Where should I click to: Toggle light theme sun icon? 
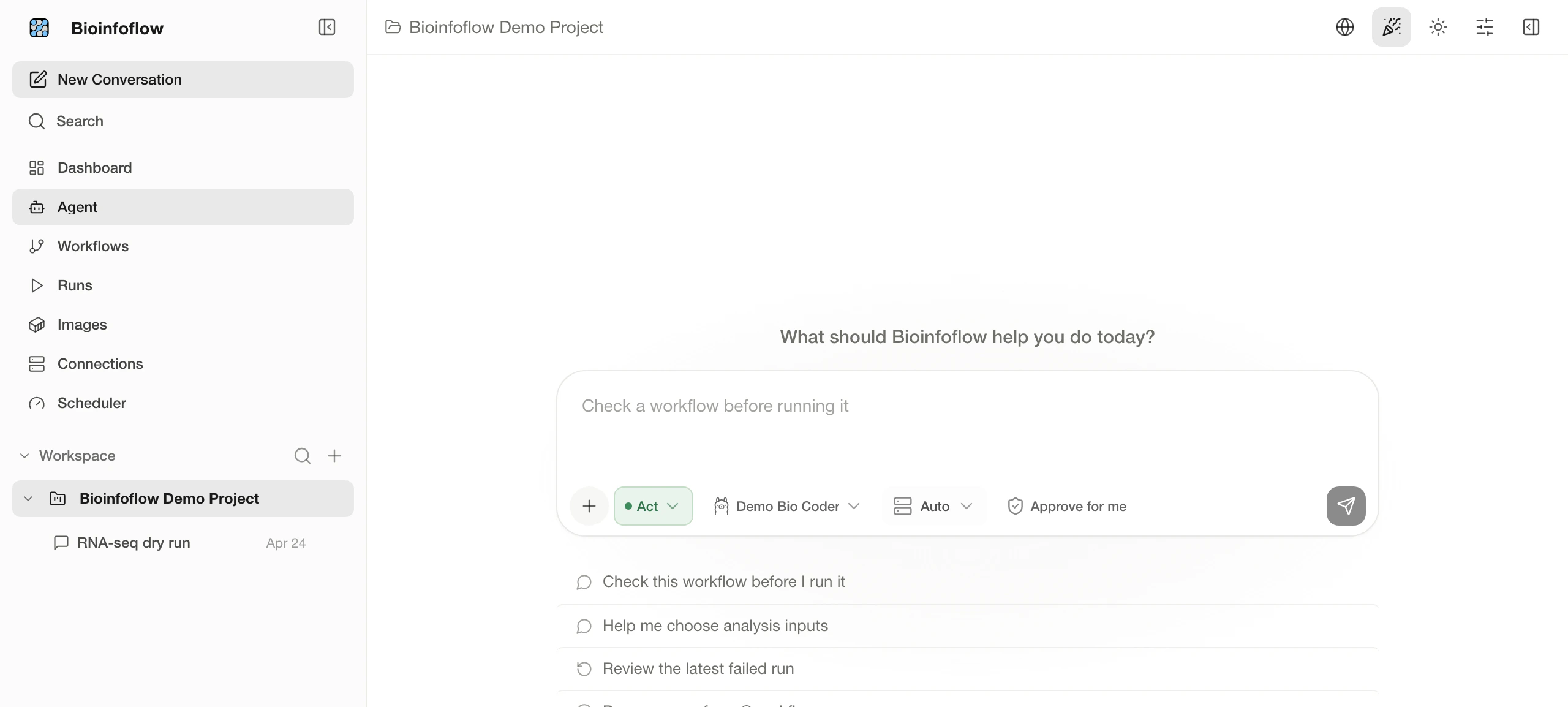click(1438, 27)
